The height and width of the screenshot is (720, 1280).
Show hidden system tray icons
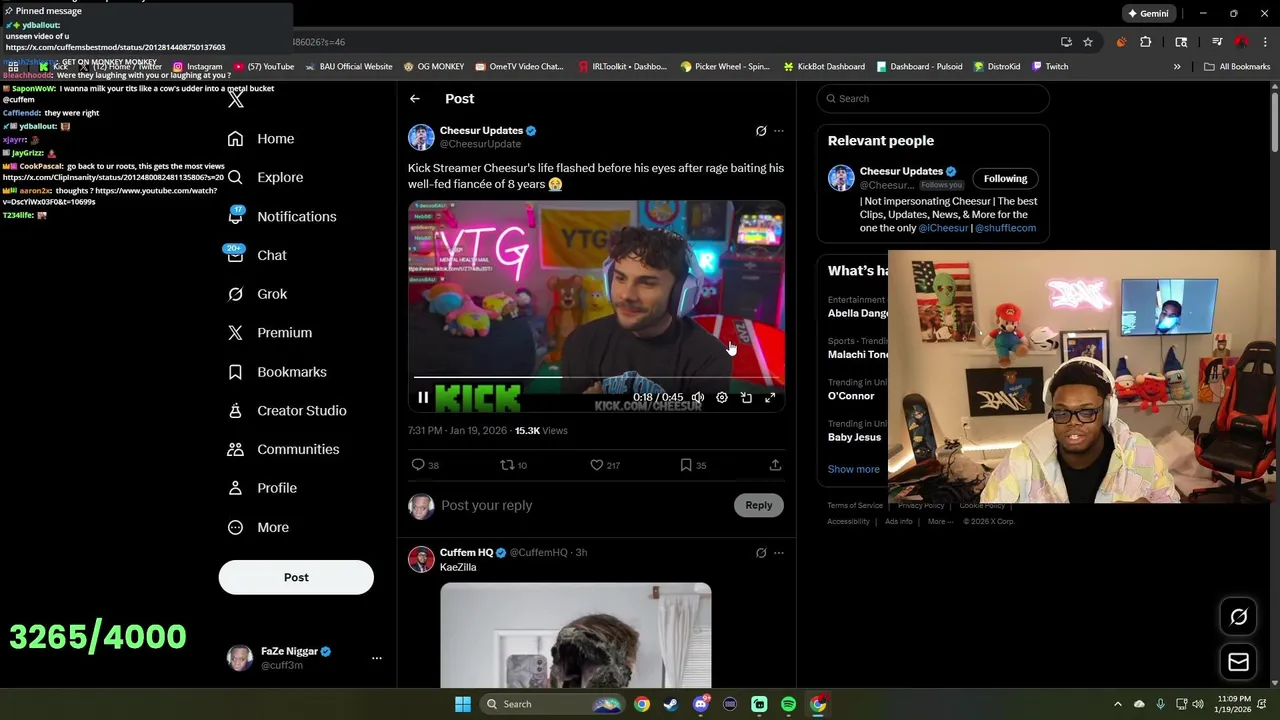[x=1118, y=704]
